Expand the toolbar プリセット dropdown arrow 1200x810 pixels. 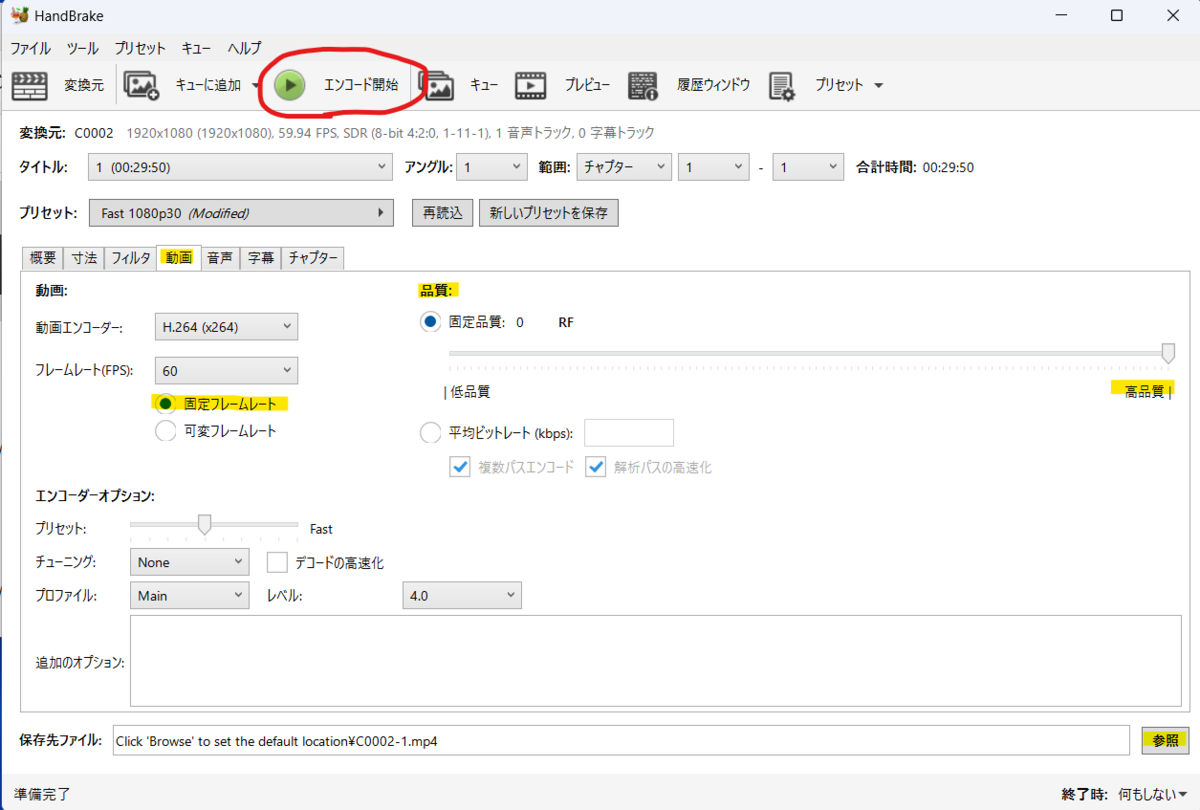[x=878, y=86]
